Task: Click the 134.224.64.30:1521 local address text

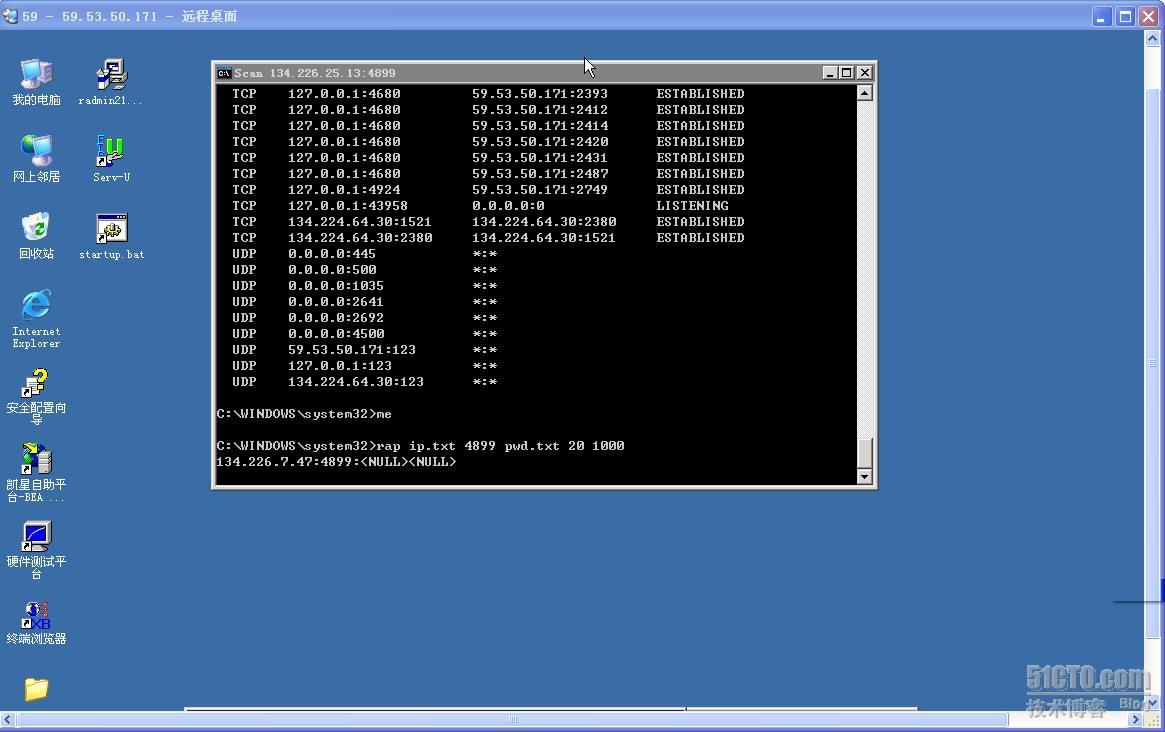Action: (360, 221)
